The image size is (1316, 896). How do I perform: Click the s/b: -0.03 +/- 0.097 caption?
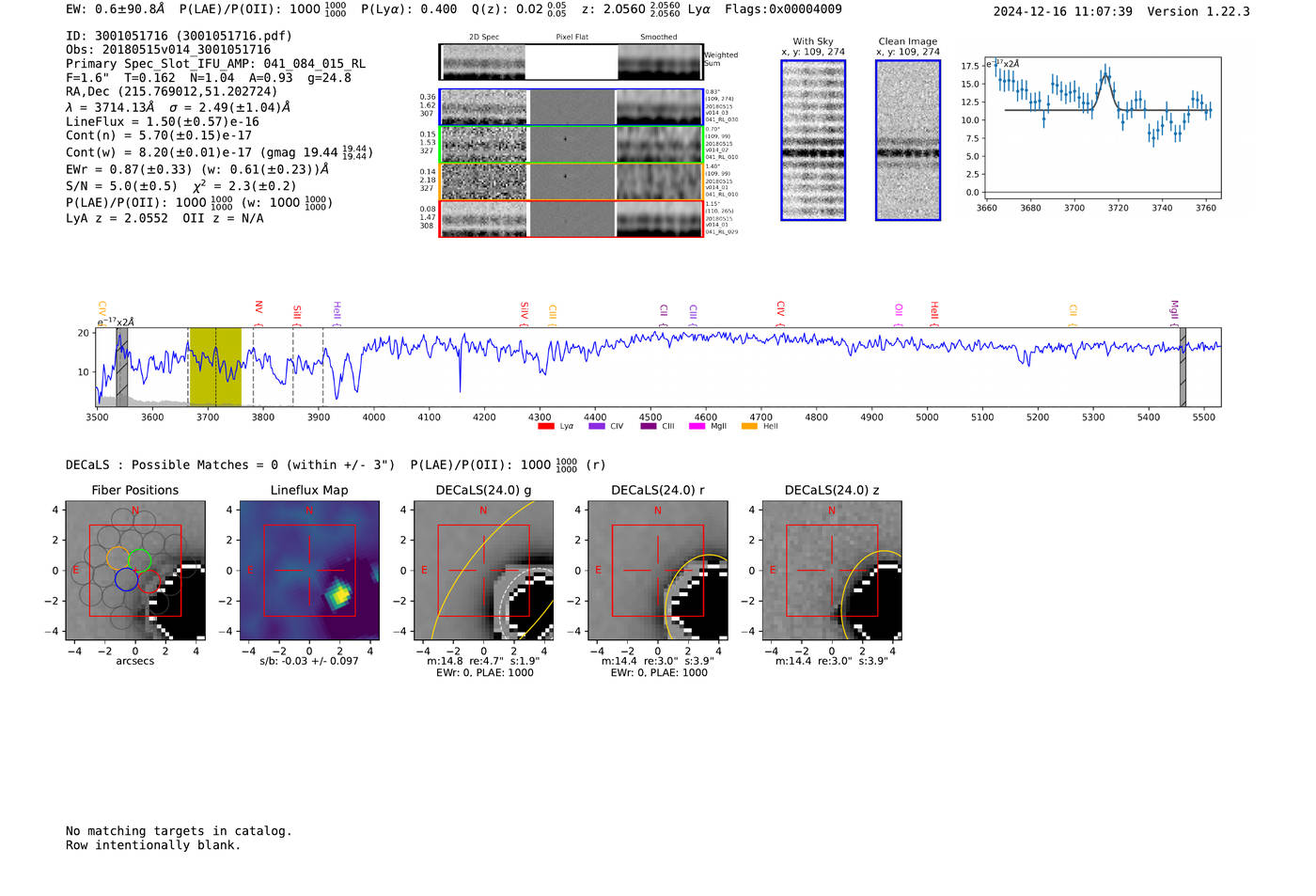309,661
